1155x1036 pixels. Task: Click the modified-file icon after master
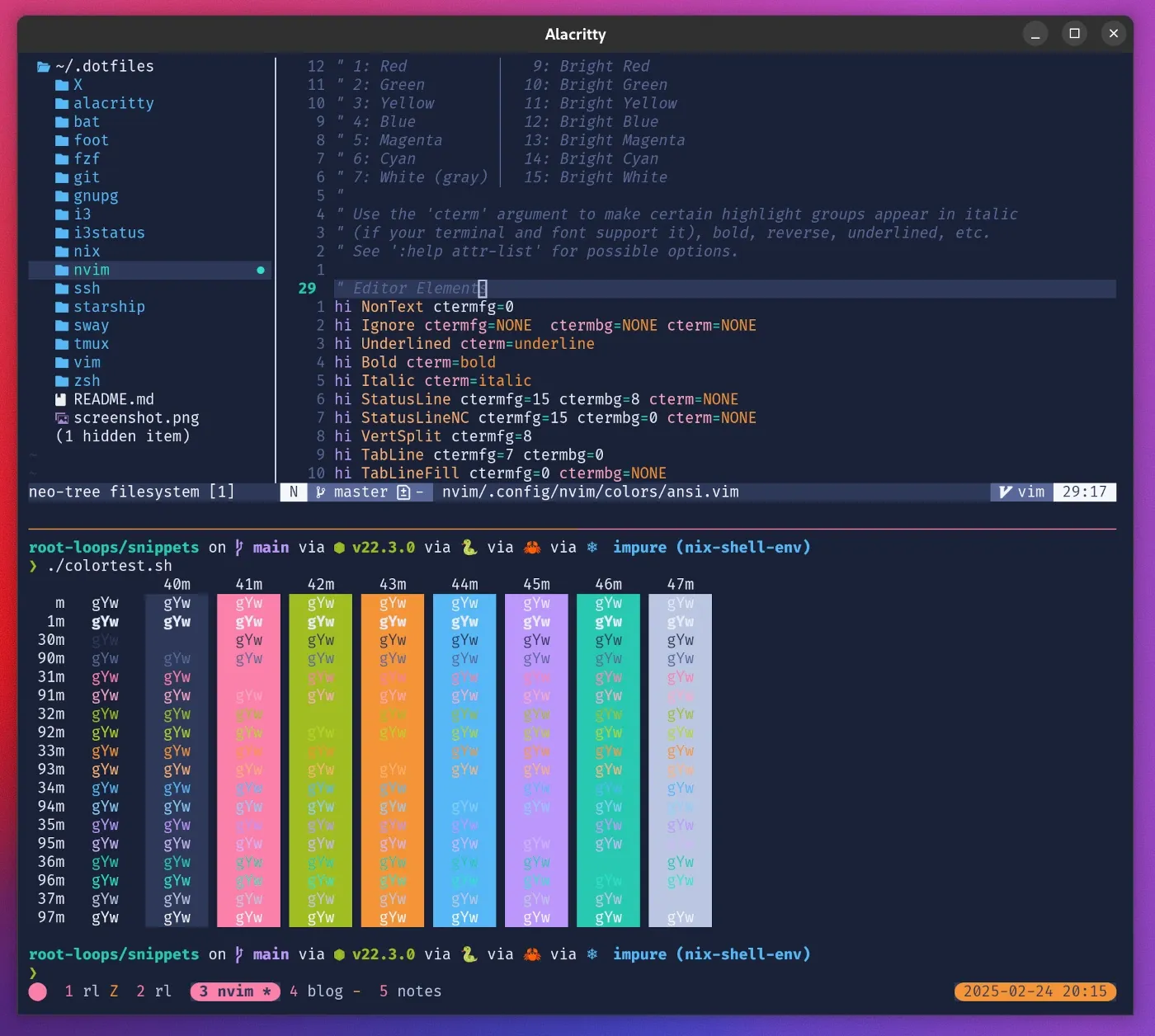point(403,492)
